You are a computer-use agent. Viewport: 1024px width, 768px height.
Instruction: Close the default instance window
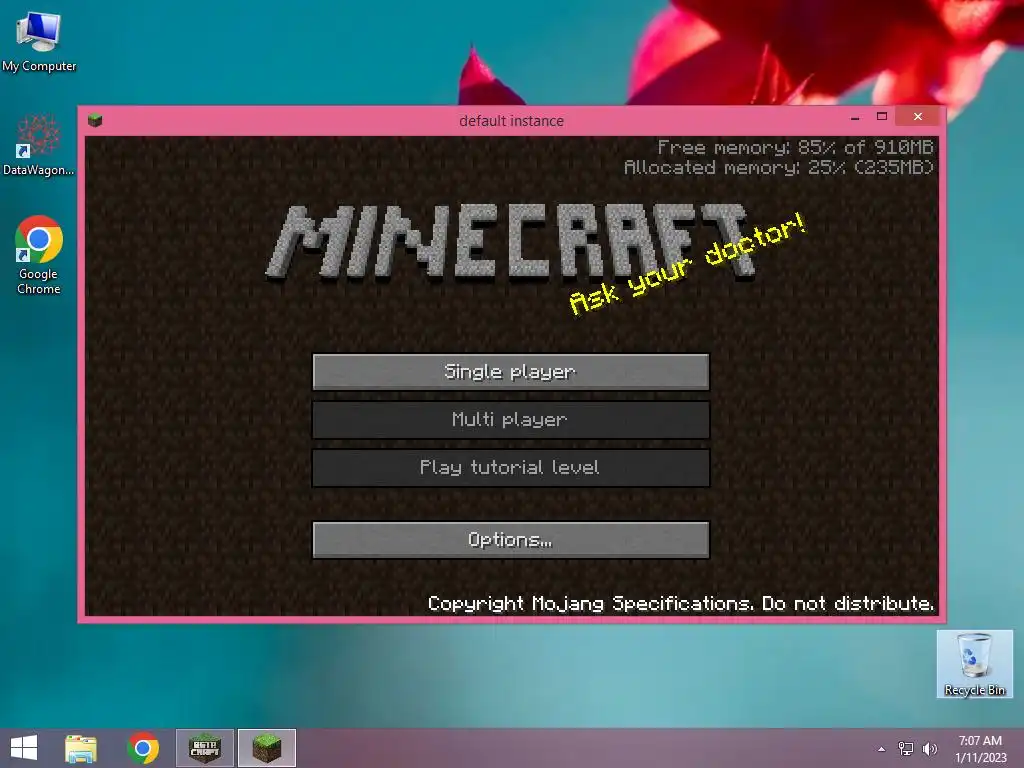point(918,117)
